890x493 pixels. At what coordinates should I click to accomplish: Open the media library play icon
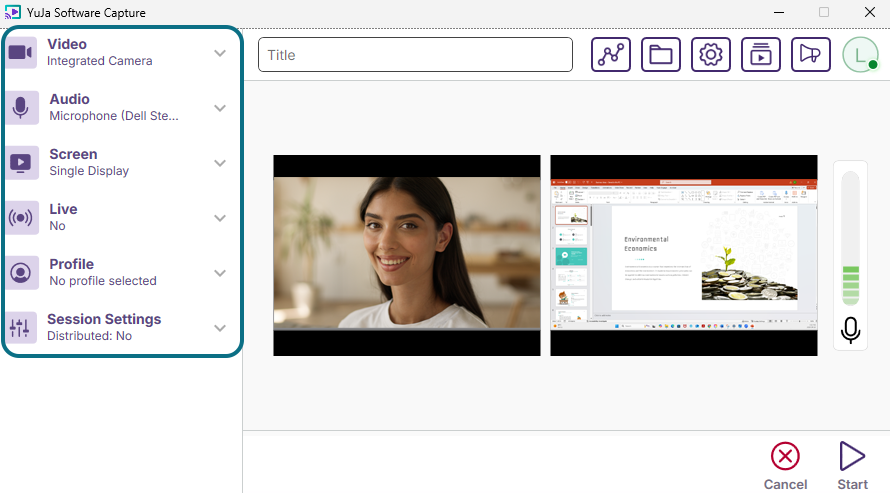click(761, 54)
